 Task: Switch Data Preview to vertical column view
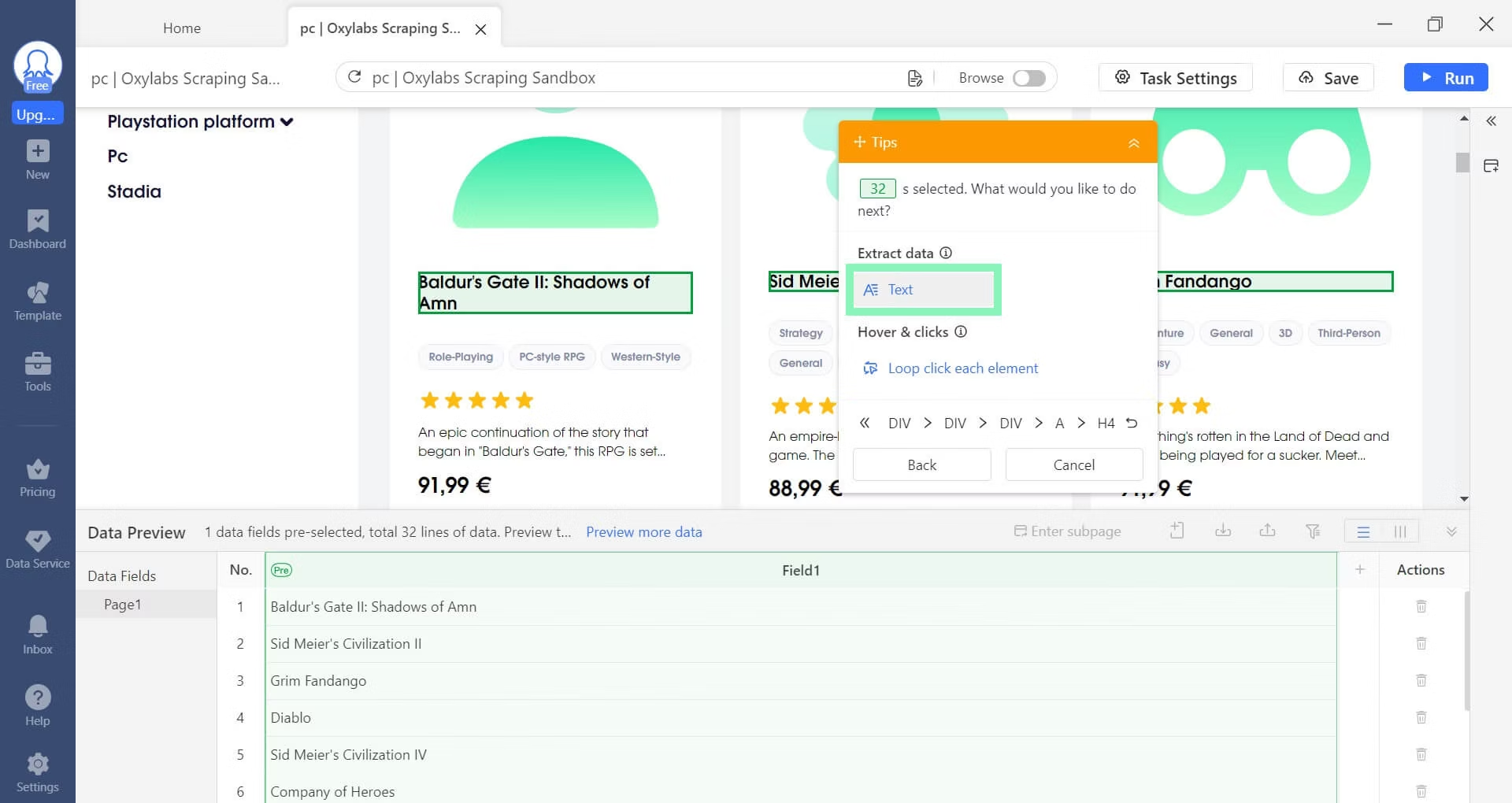coord(1400,531)
